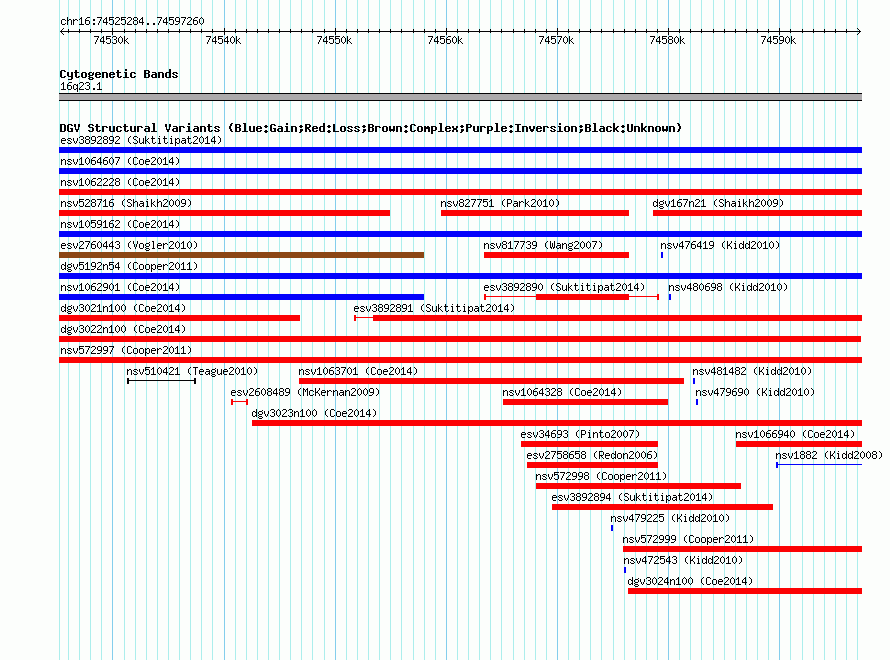The width and height of the screenshot is (890, 660).
Task: Click nsv1062901 (Coe2014) label
Action: [120, 287]
